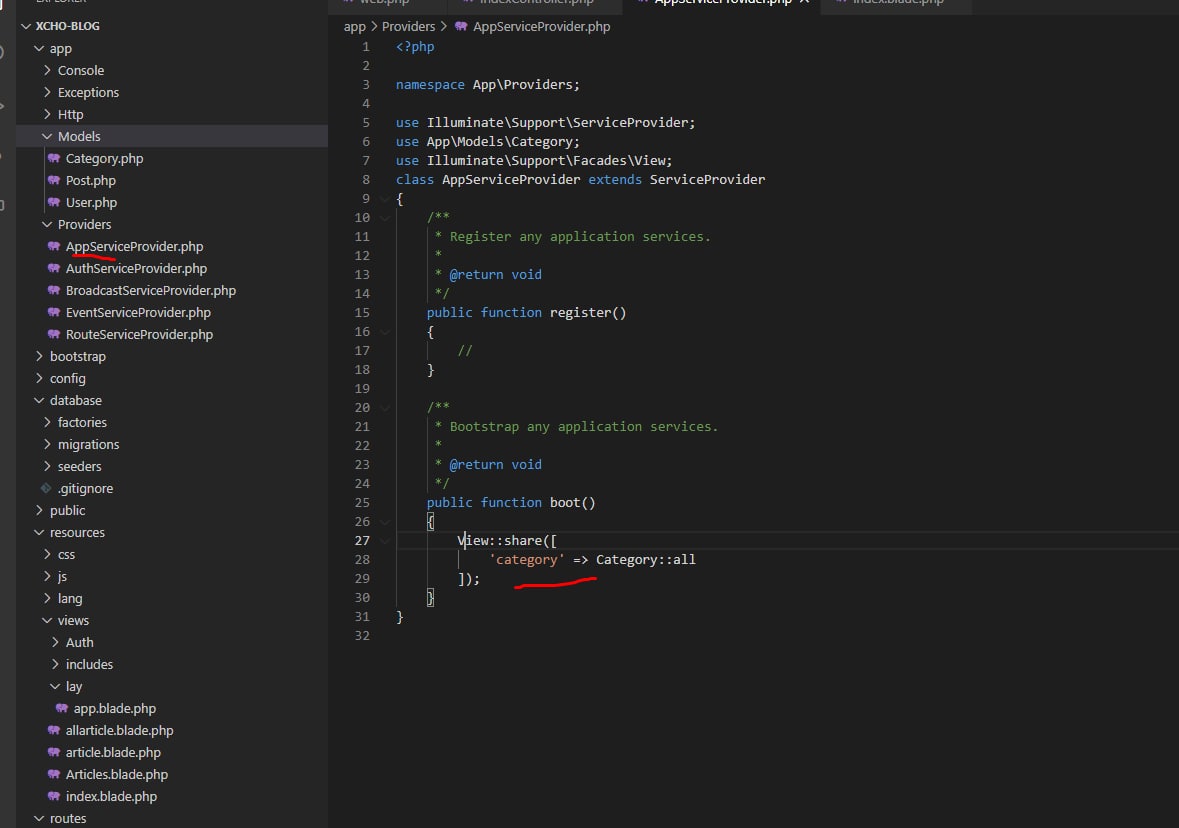Screen dimensions: 1179x828
Task: Collapse the boot function block at line 26
Action: pyautogui.click(x=385, y=522)
